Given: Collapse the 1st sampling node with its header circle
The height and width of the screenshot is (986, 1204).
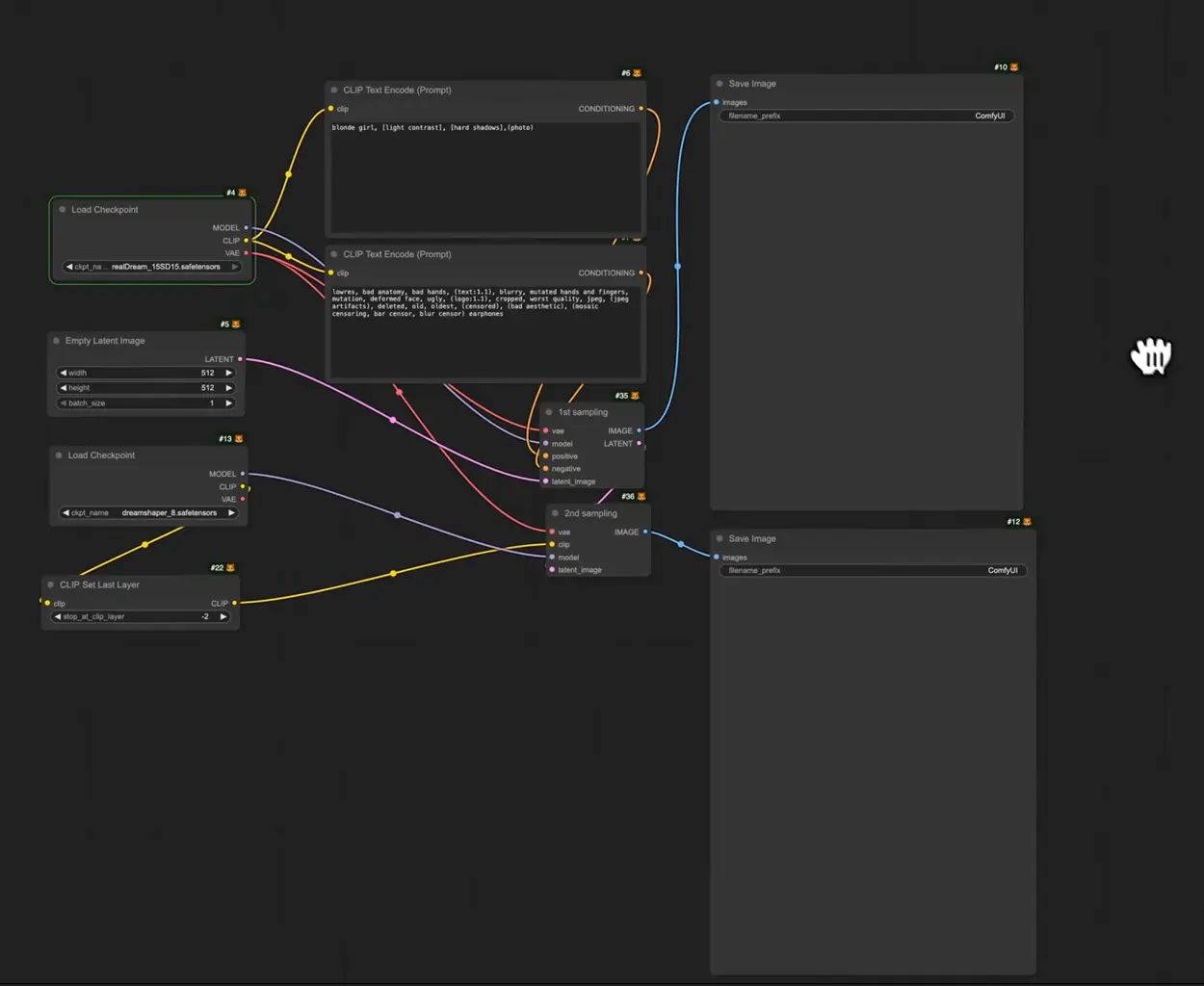Looking at the screenshot, I should pyautogui.click(x=548, y=411).
